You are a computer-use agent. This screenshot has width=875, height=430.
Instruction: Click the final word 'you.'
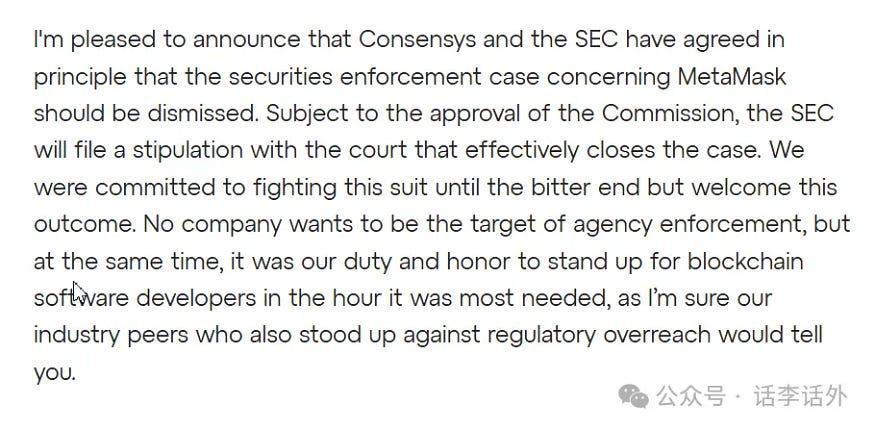coord(54,373)
